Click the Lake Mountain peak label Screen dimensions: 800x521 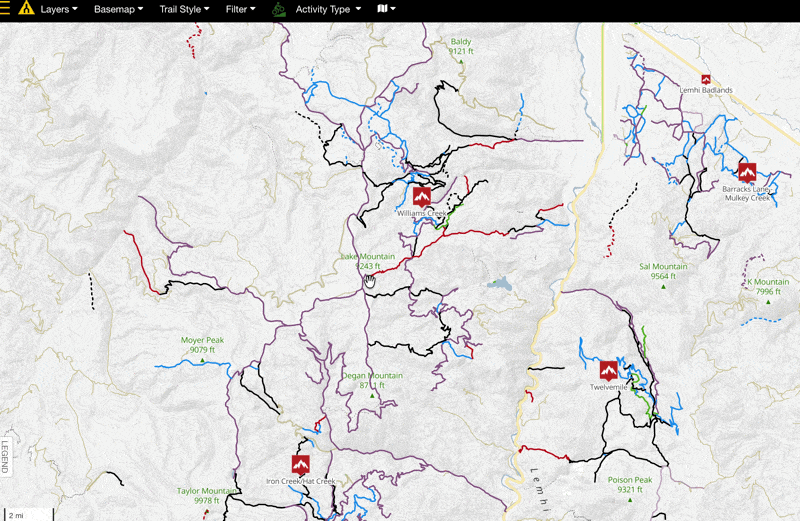coord(368,261)
